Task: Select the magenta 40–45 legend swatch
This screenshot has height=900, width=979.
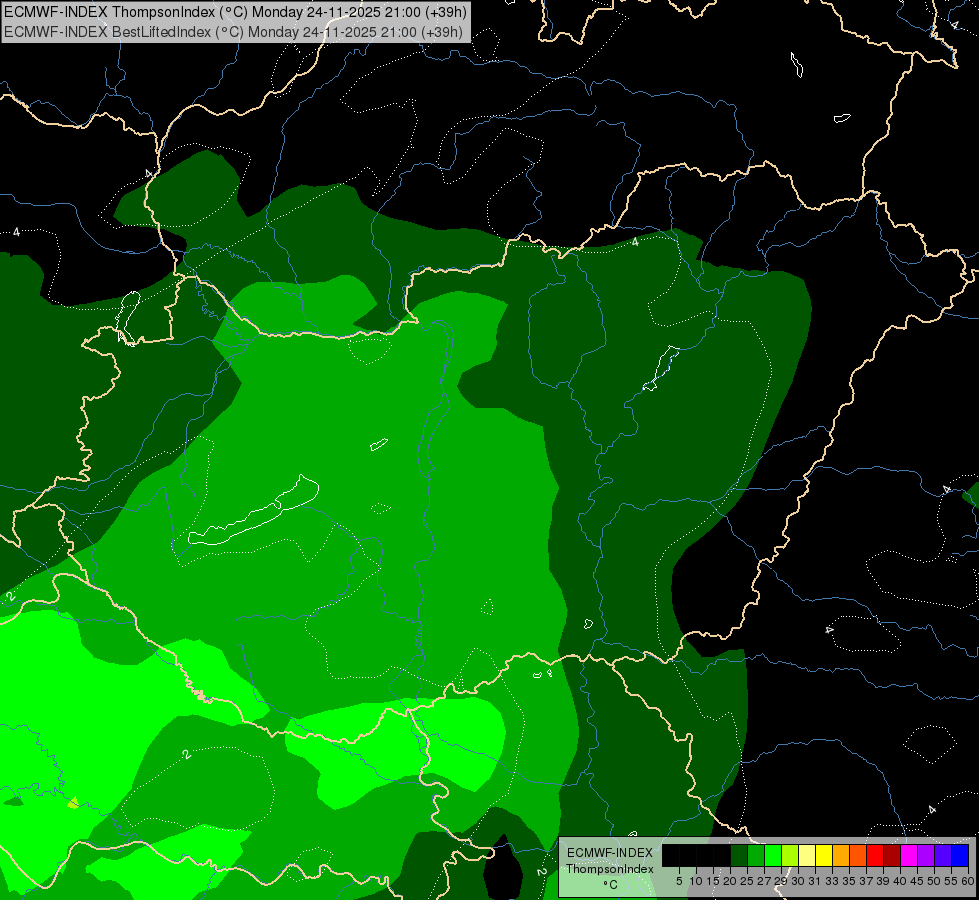Action: [x=909, y=855]
